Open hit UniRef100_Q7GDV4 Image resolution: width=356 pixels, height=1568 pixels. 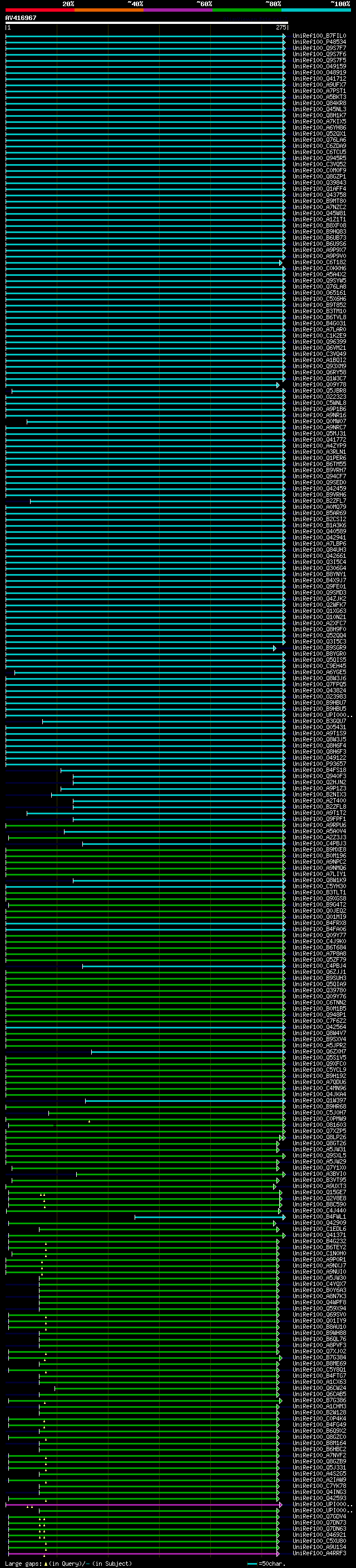319,1516
